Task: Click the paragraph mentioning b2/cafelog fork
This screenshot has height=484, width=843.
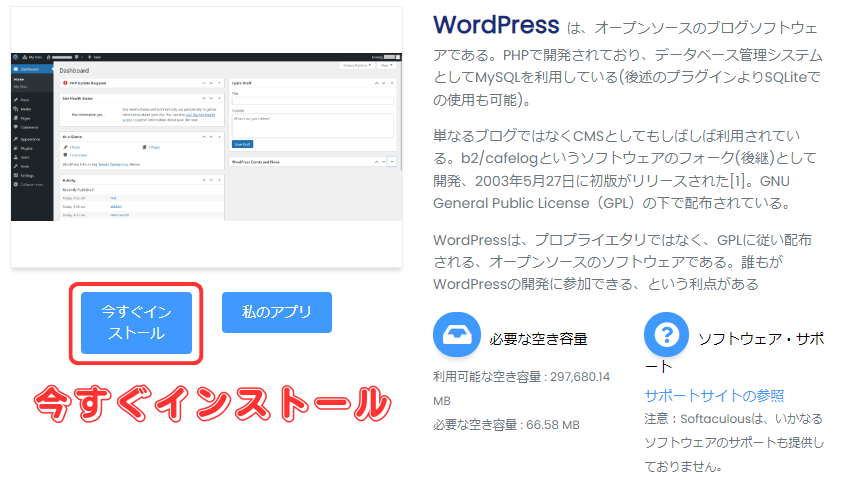Action: (625, 169)
